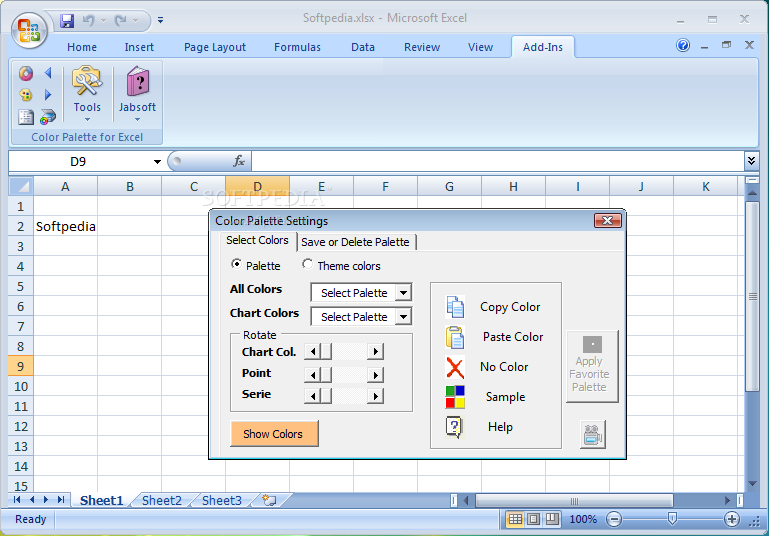Click the sheet grid icon in the Color Palette group
The image size is (769, 536).
[26, 117]
